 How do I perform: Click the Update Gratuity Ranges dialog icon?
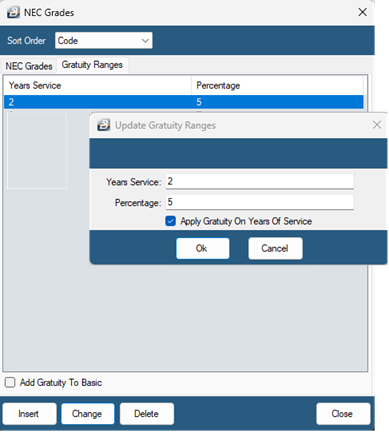(x=104, y=125)
